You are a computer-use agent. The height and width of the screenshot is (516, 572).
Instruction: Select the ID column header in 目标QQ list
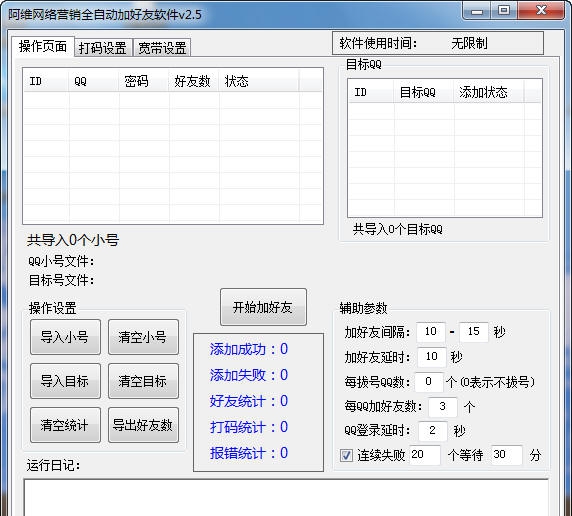371,92
